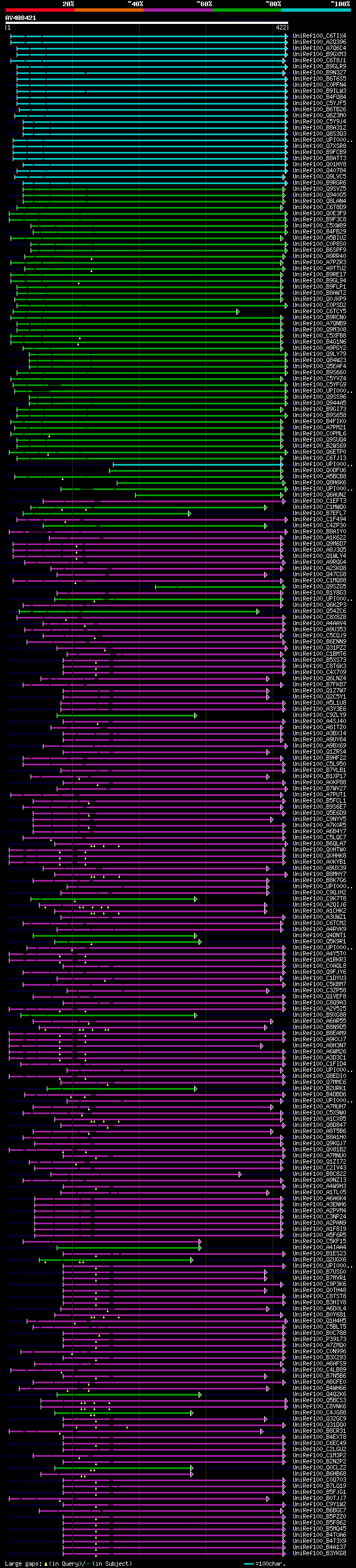Click the orange ~40% identity legend segment
356x1568 pixels.
coord(109,10)
